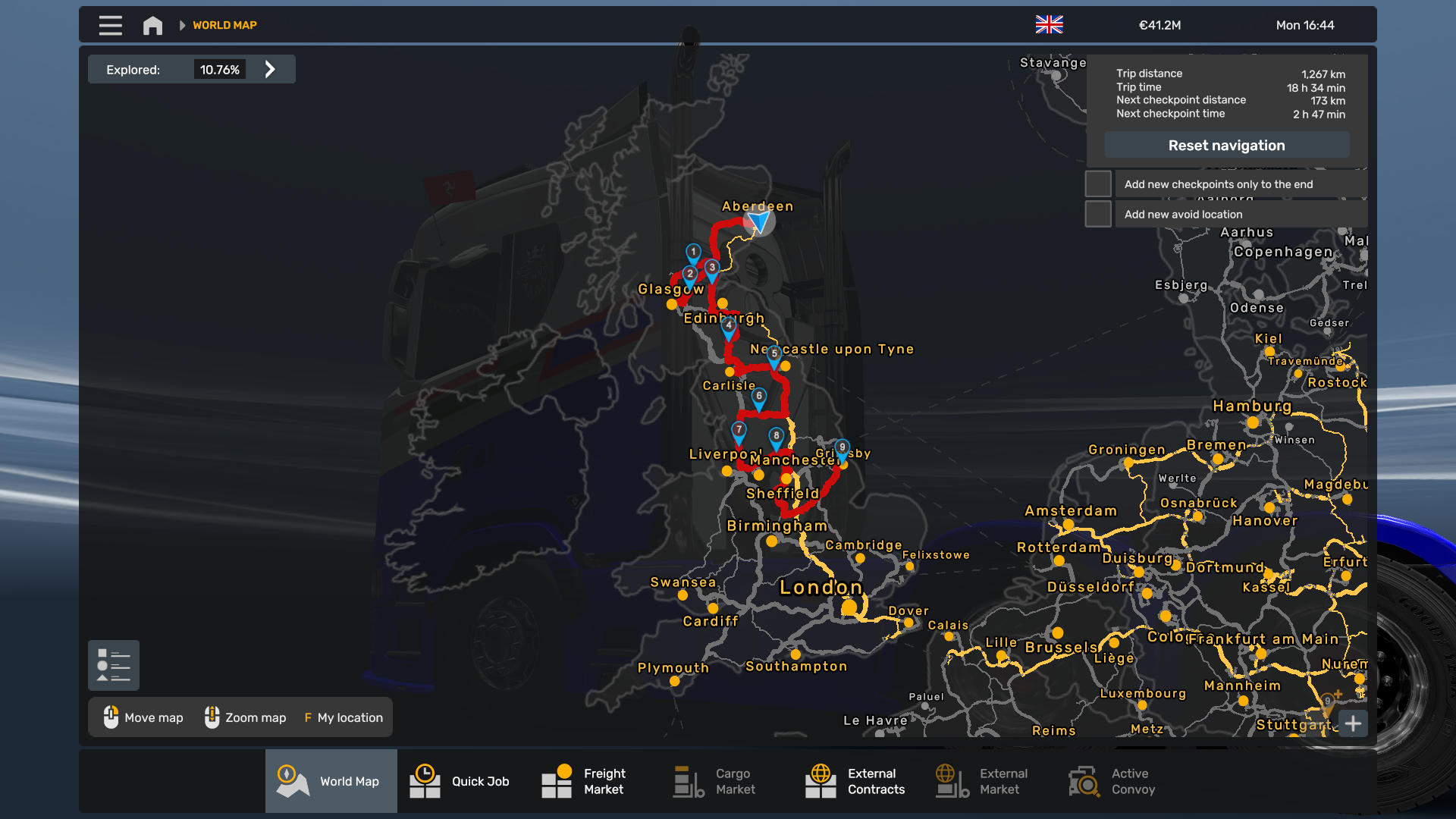Screen dimensions: 1456x819
Task: Open the Cargo Market tab
Action: click(714, 781)
